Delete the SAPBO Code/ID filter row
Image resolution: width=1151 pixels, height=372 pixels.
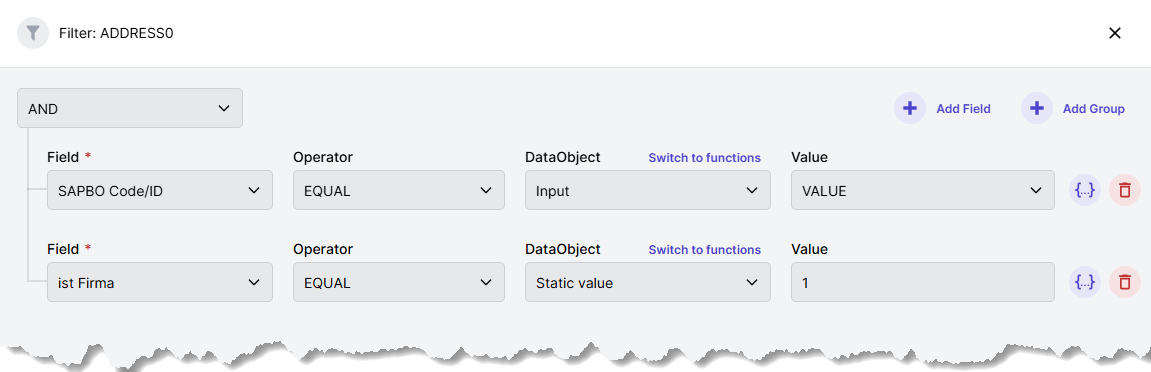(x=1125, y=190)
